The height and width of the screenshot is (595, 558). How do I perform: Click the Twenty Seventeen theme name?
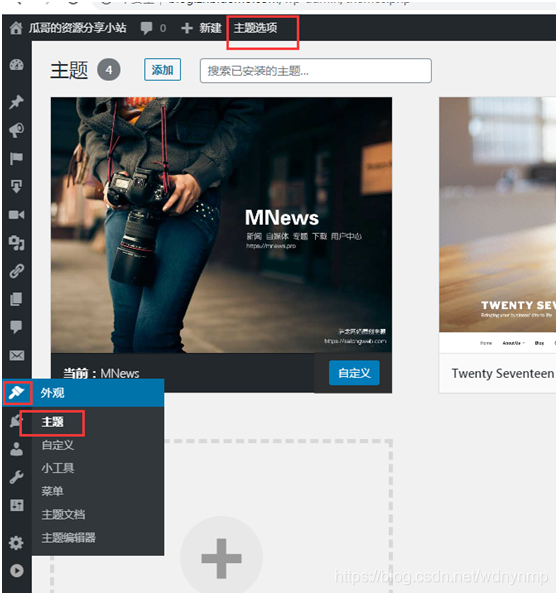tap(503, 373)
